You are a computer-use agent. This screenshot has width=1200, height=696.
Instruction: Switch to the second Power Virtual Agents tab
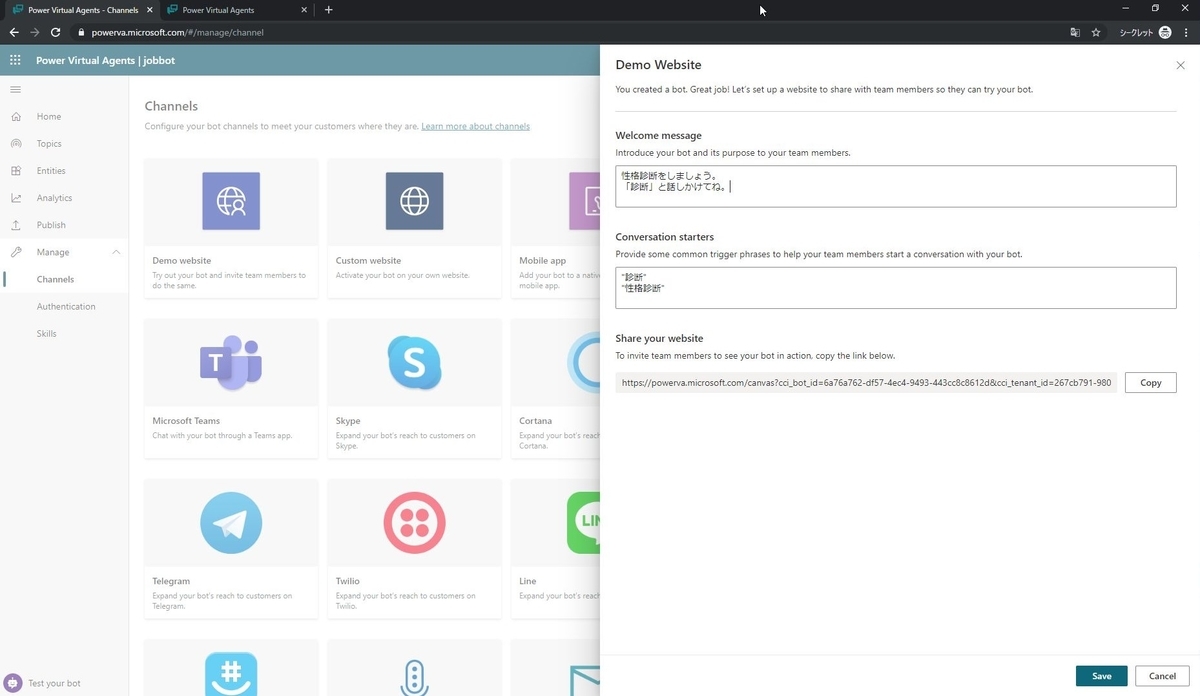tap(238, 10)
